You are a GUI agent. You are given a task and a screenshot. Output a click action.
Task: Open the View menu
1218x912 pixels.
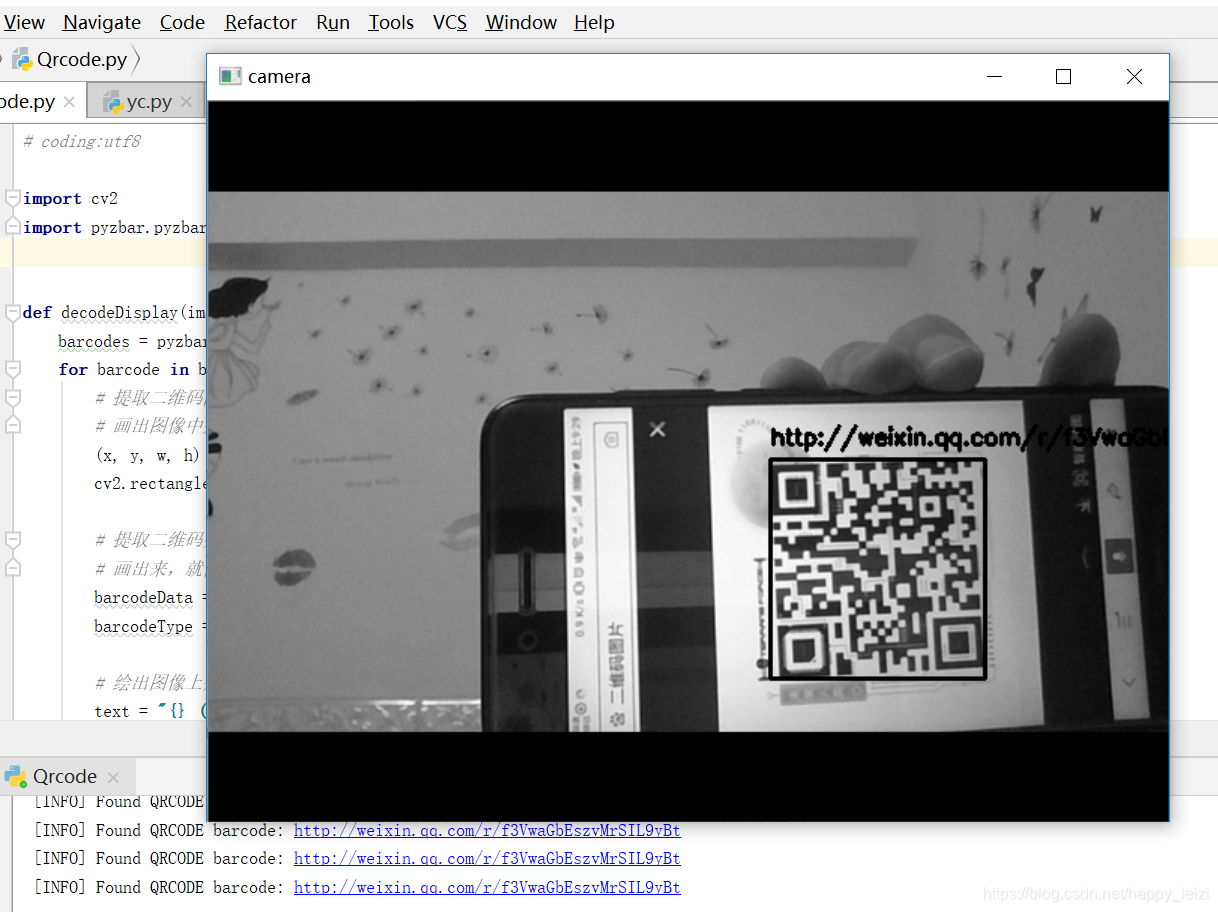click(24, 22)
